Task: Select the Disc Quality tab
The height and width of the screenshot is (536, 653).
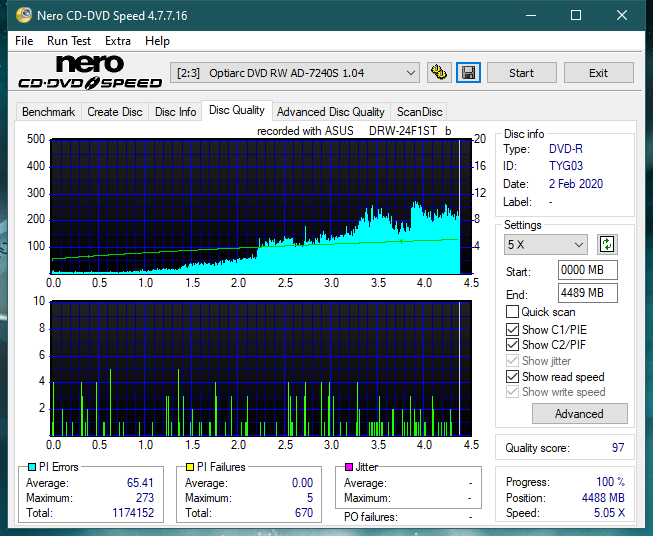Action: coord(237,110)
